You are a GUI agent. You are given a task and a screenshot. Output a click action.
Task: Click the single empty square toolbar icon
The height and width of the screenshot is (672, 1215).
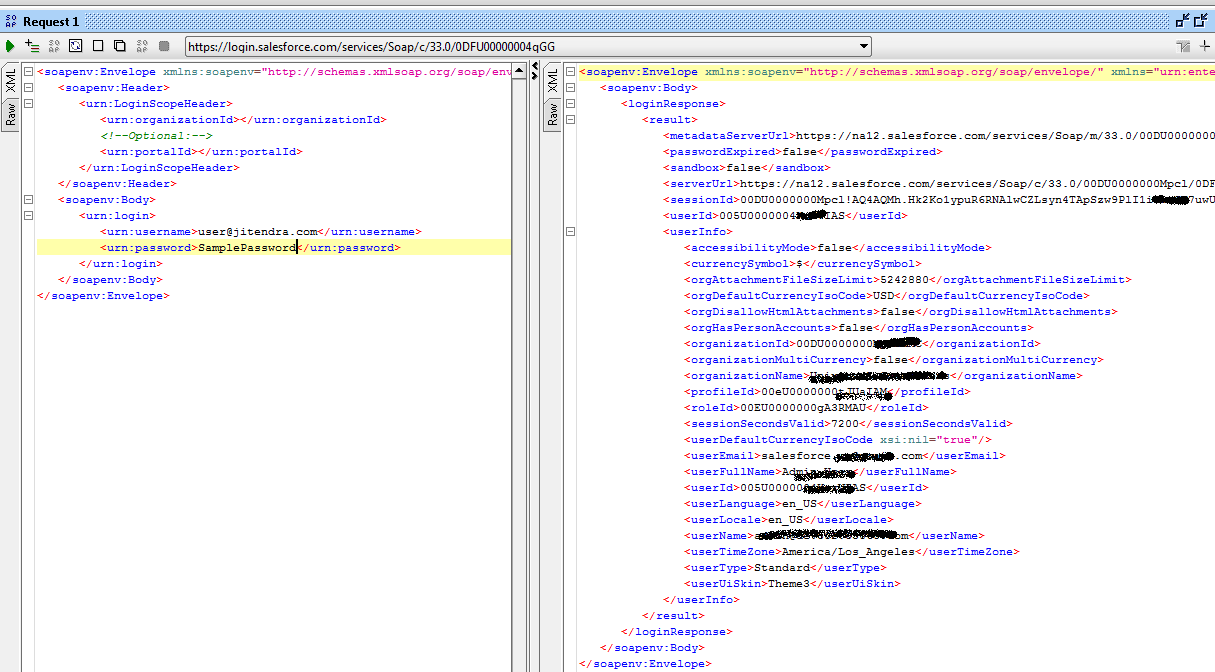(98, 46)
